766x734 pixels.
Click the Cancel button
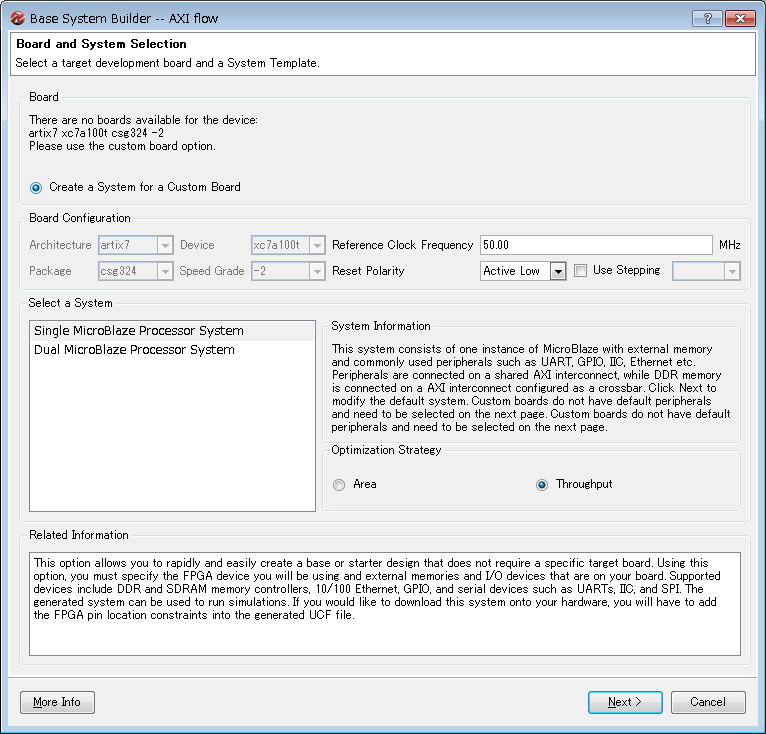[708, 702]
